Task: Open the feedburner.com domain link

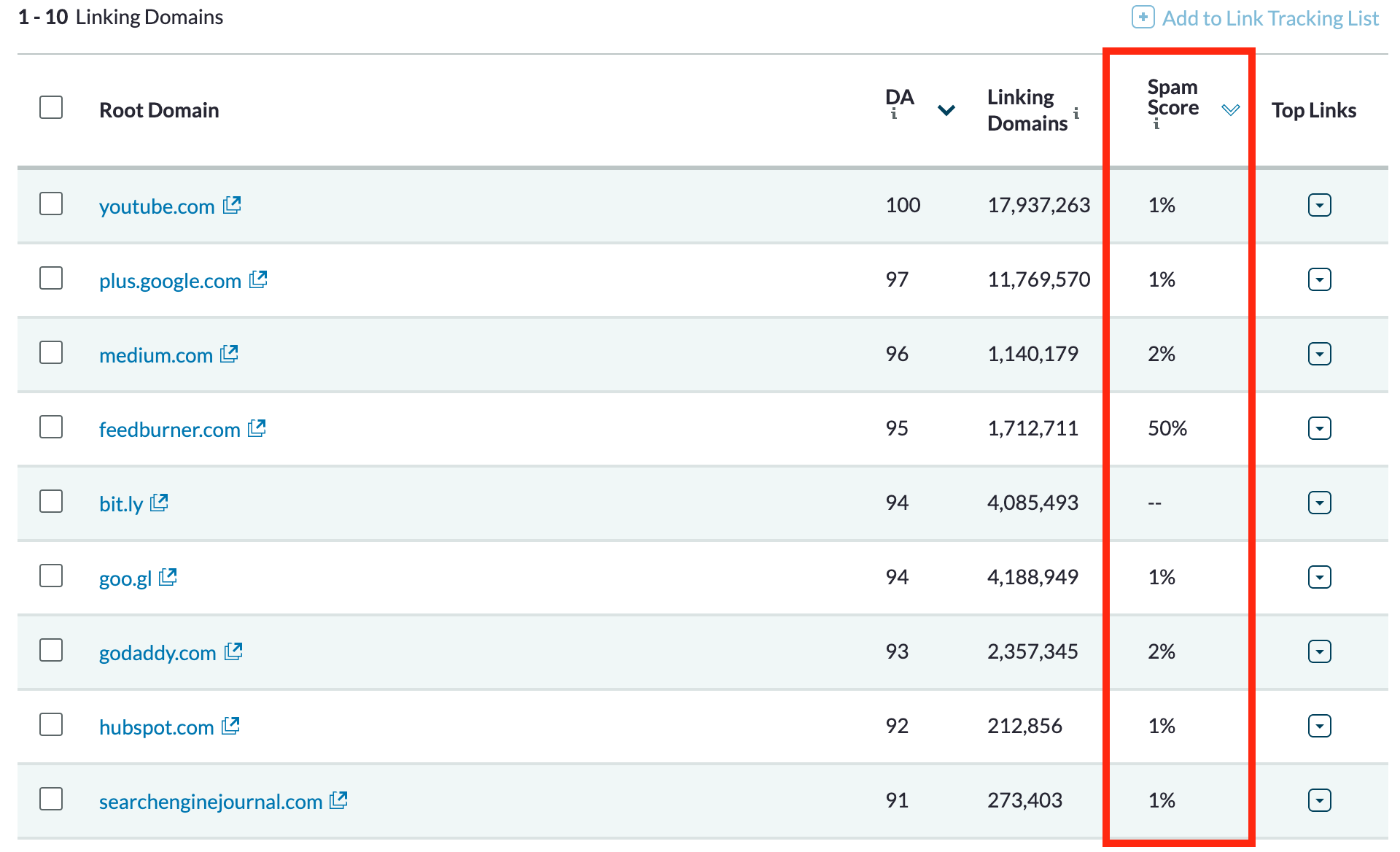Action: [x=170, y=430]
